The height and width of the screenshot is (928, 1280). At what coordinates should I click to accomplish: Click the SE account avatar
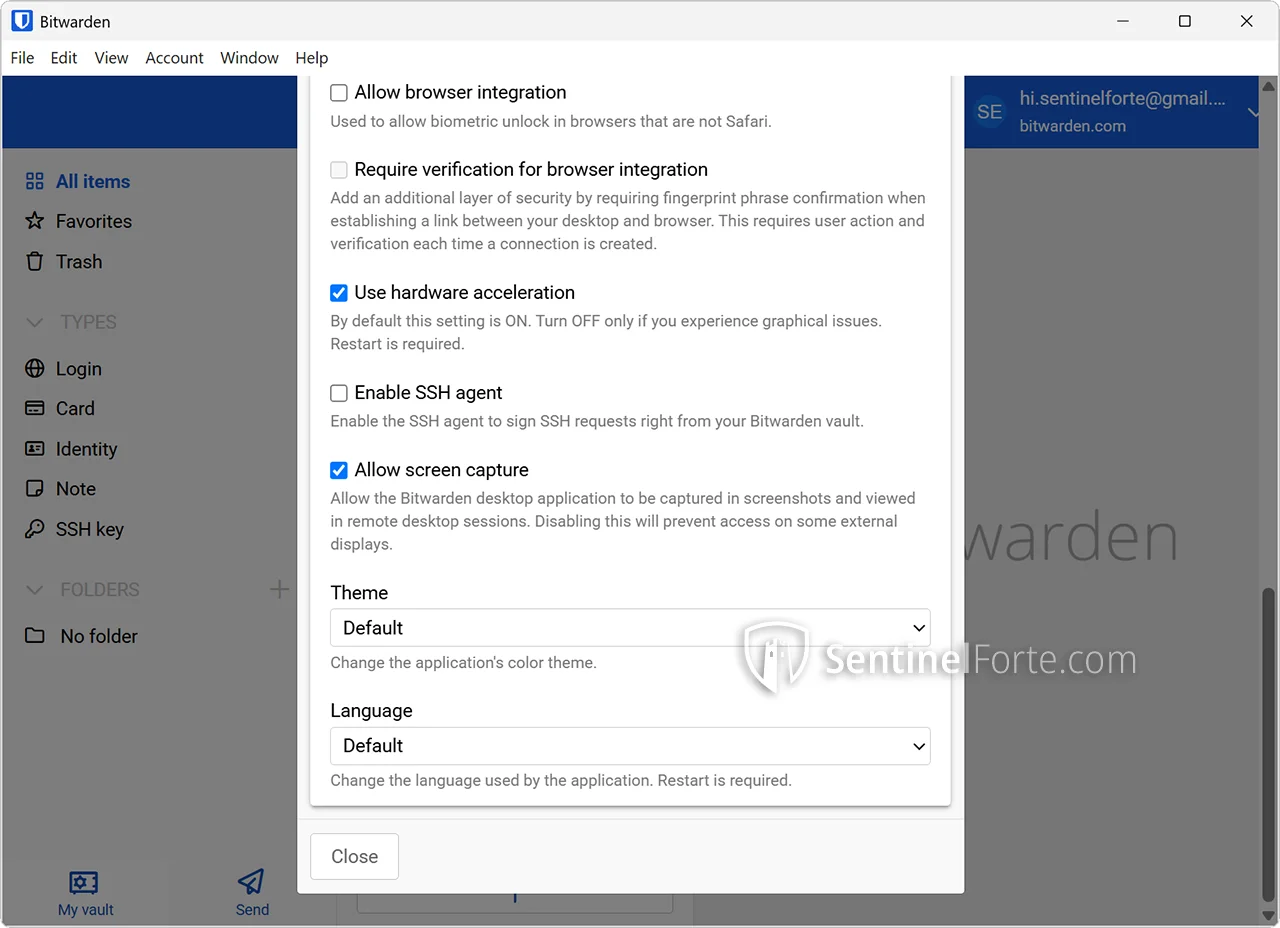point(989,112)
